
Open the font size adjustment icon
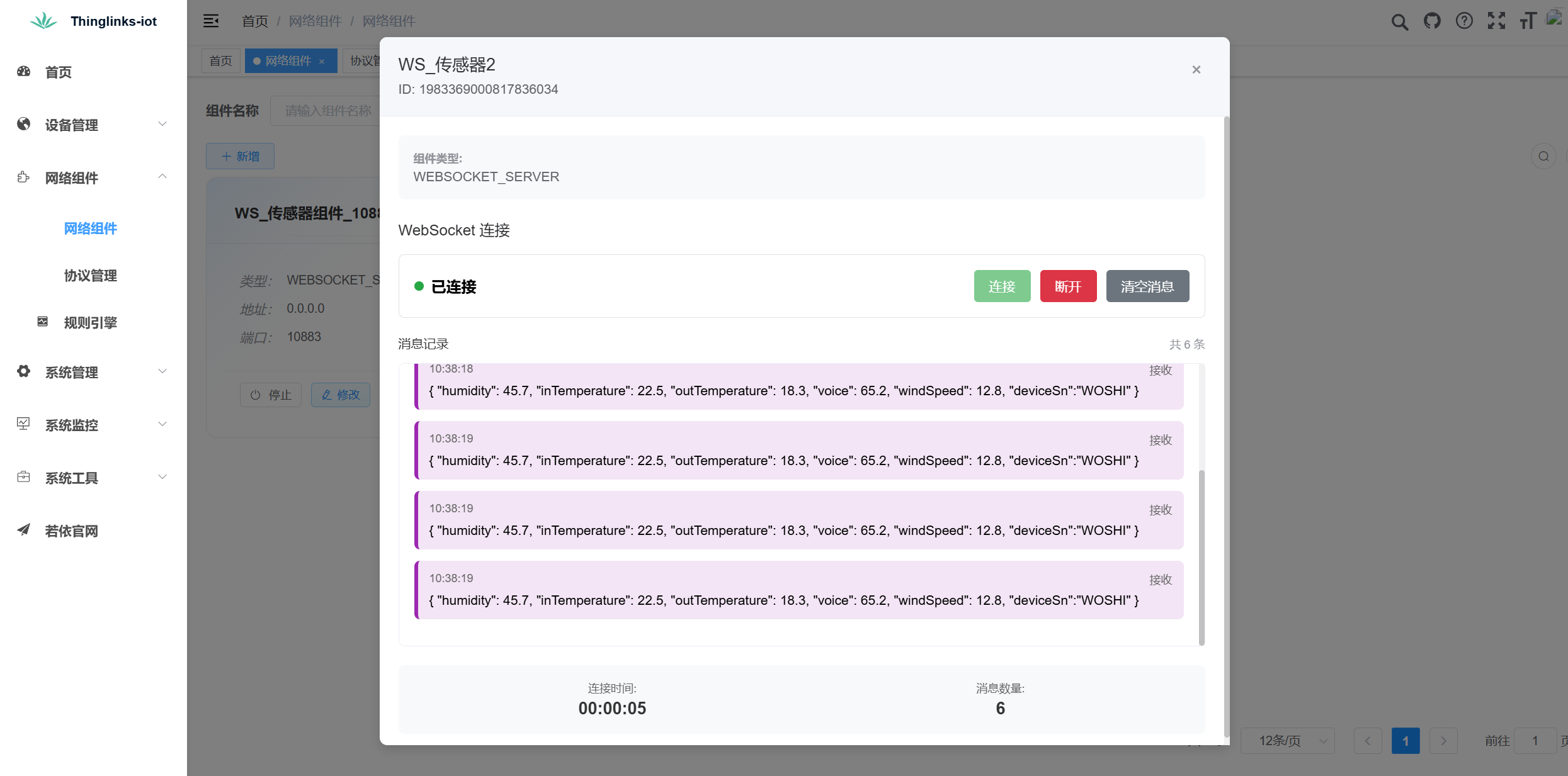tap(1528, 21)
